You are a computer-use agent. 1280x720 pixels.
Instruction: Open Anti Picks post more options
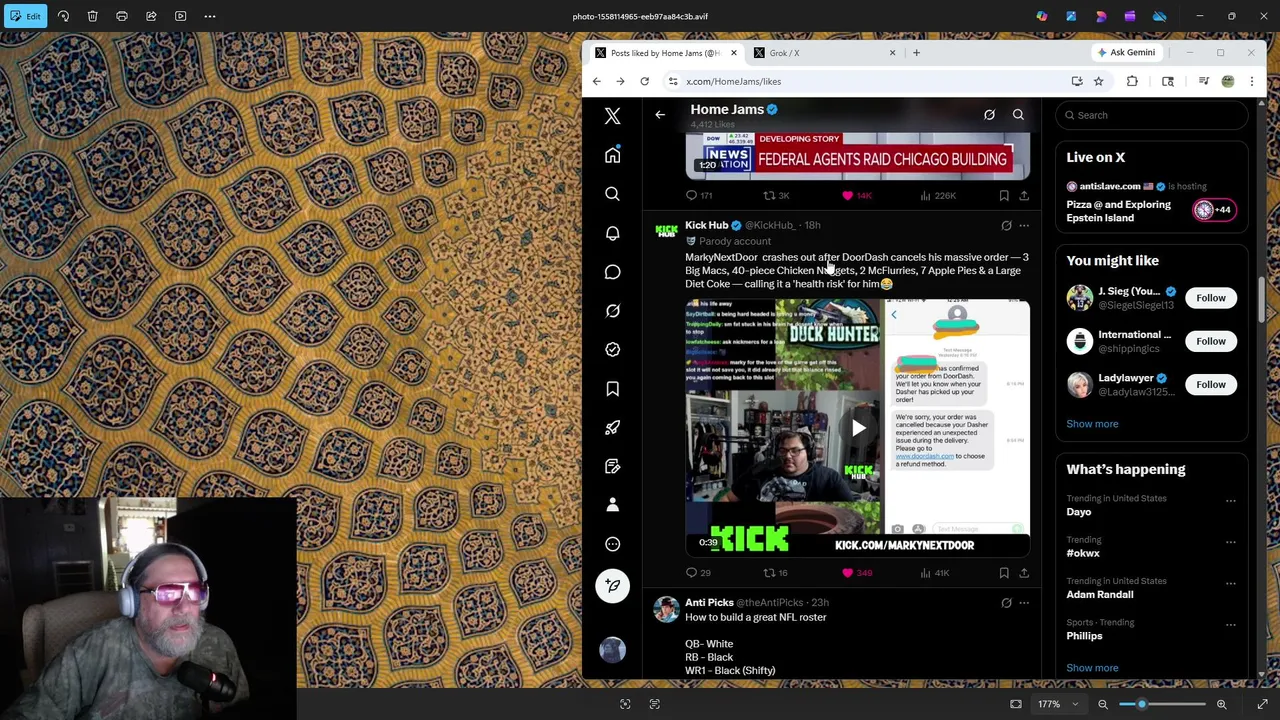[x=1024, y=603]
